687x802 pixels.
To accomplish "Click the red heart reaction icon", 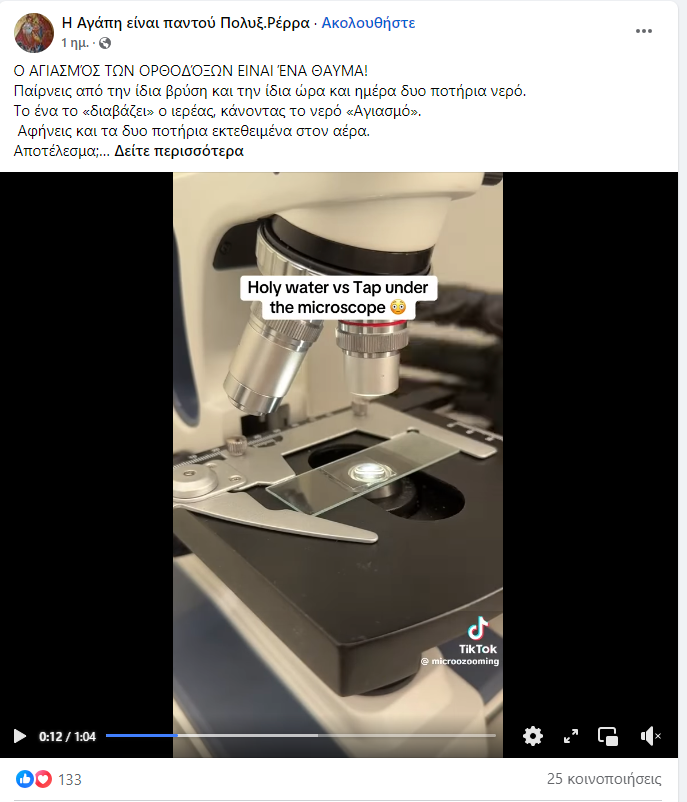I will 43,779.
